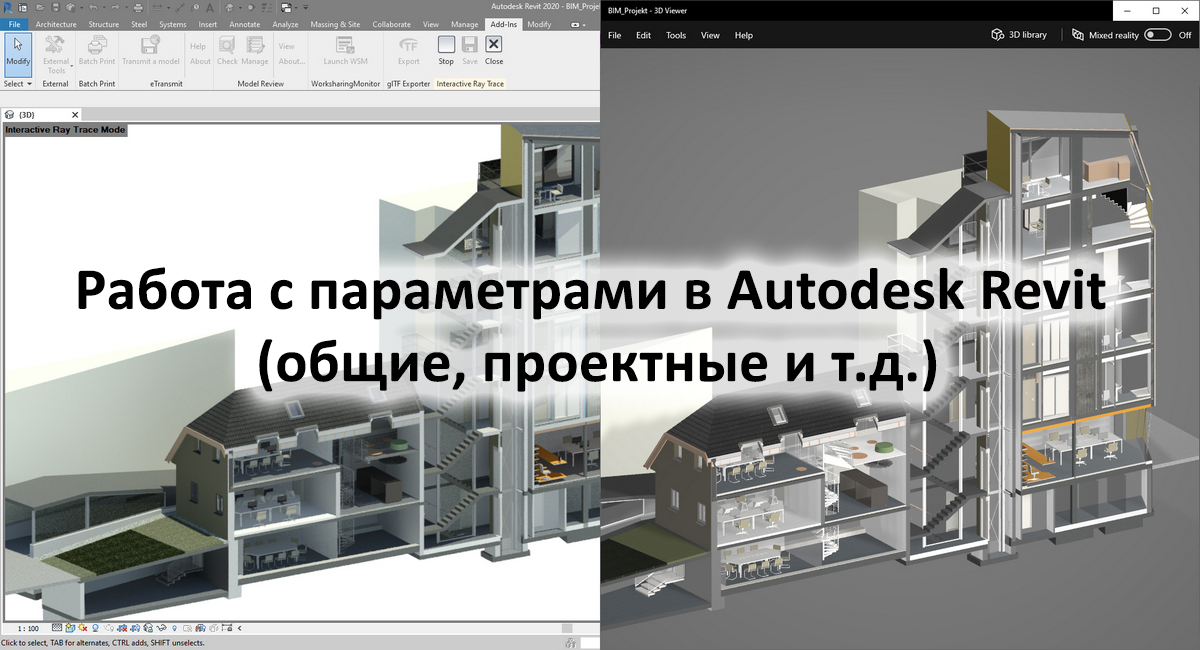Open the Revit File tab
Viewport: 1200px width, 650px height.
coord(15,23)
